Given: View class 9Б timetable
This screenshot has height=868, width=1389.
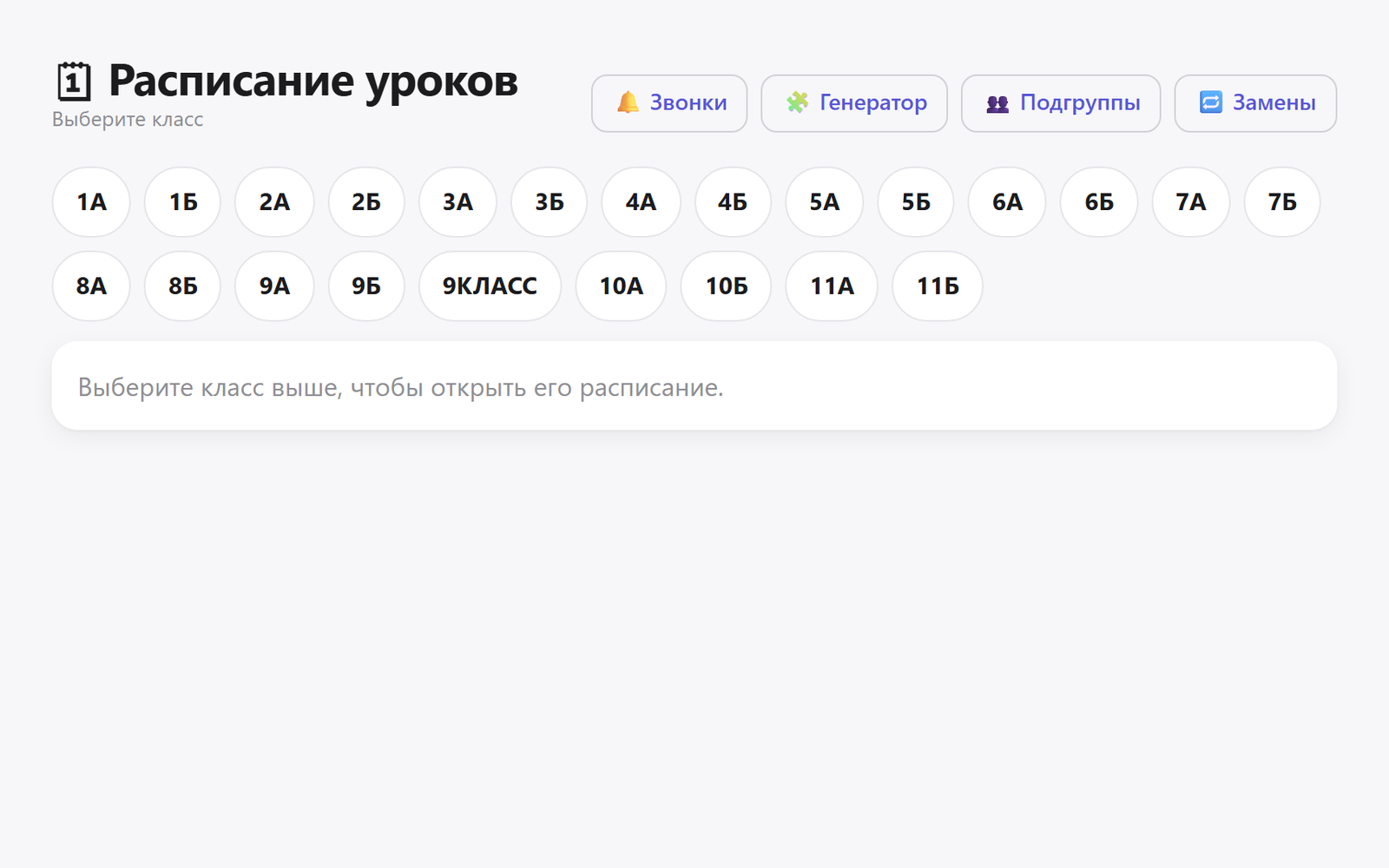Looking at the screenshot, I should [366, 286].
